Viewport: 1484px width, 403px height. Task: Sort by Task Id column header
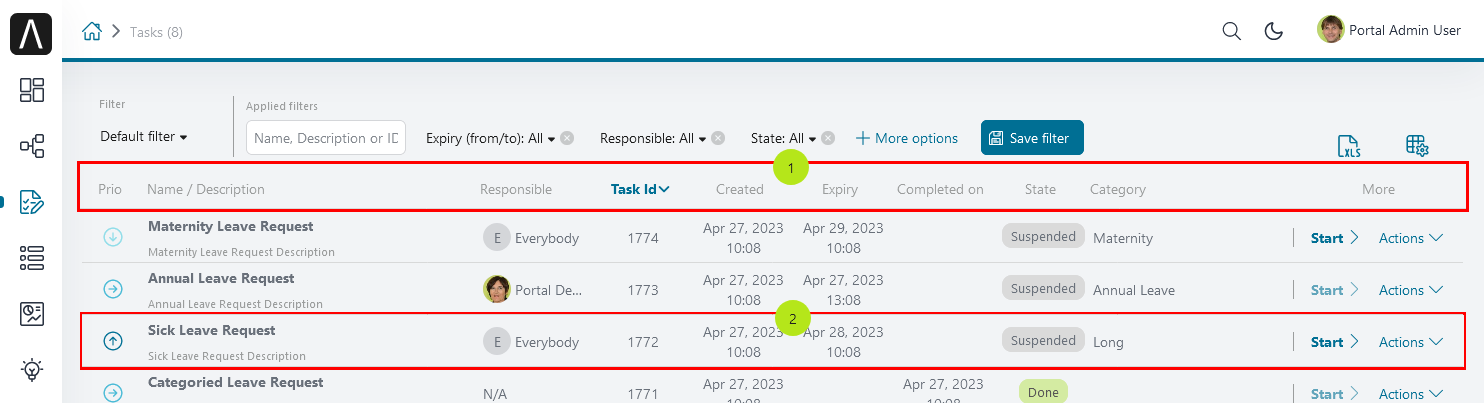(640, 189)
